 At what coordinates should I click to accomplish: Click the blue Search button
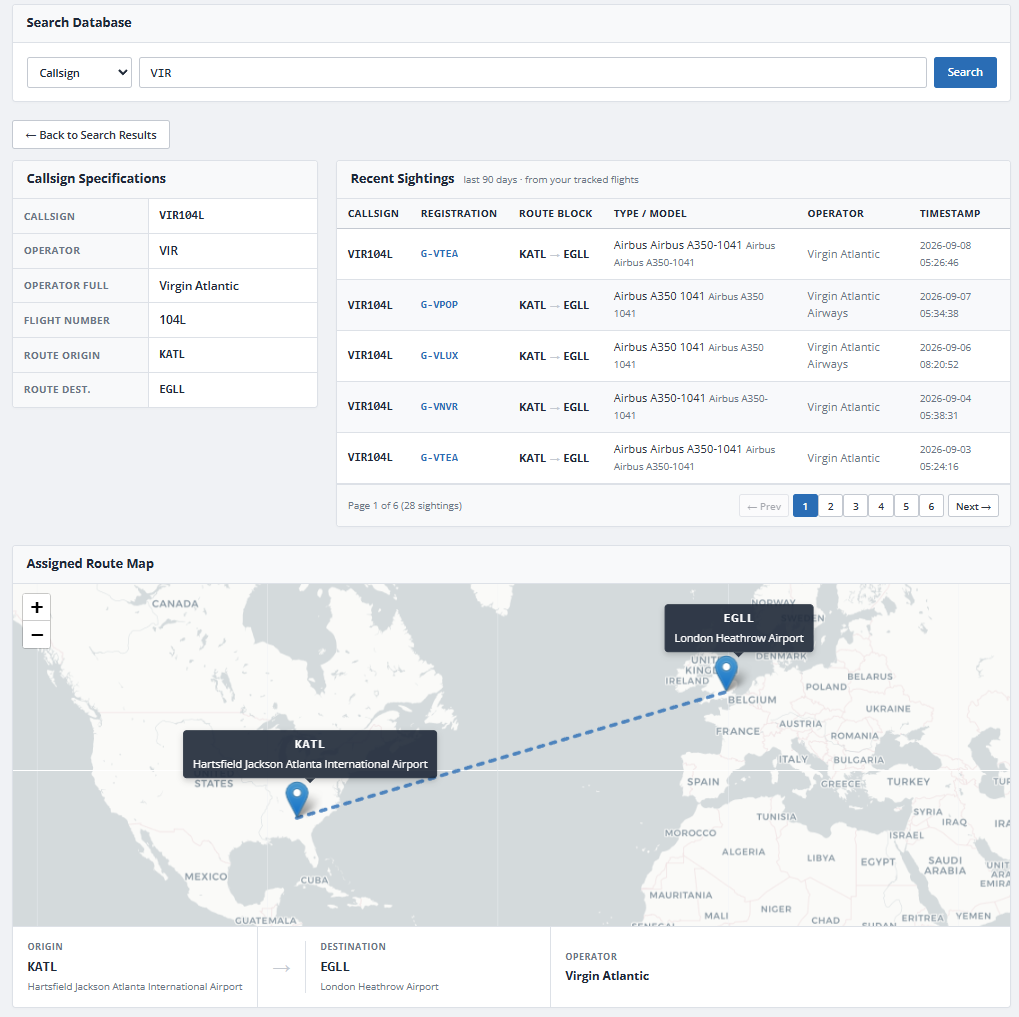pyautogui.click(x=965, y=72)
